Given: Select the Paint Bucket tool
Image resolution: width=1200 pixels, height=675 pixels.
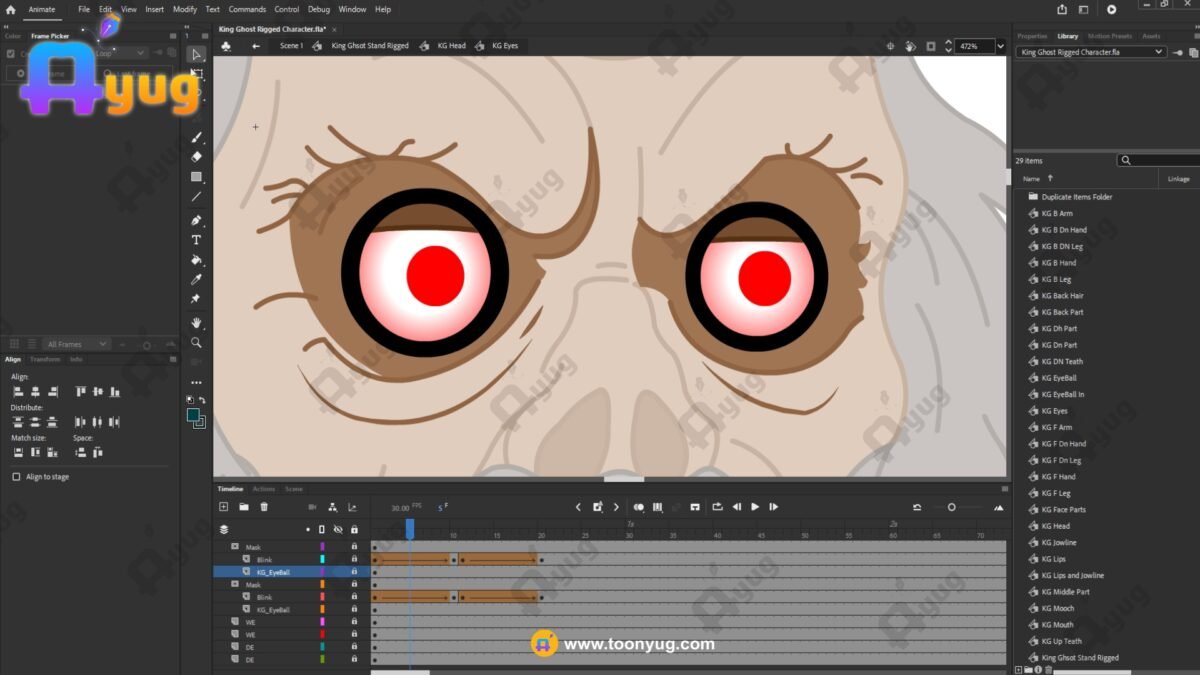Looking at the screenshot, I should [197, 260].
